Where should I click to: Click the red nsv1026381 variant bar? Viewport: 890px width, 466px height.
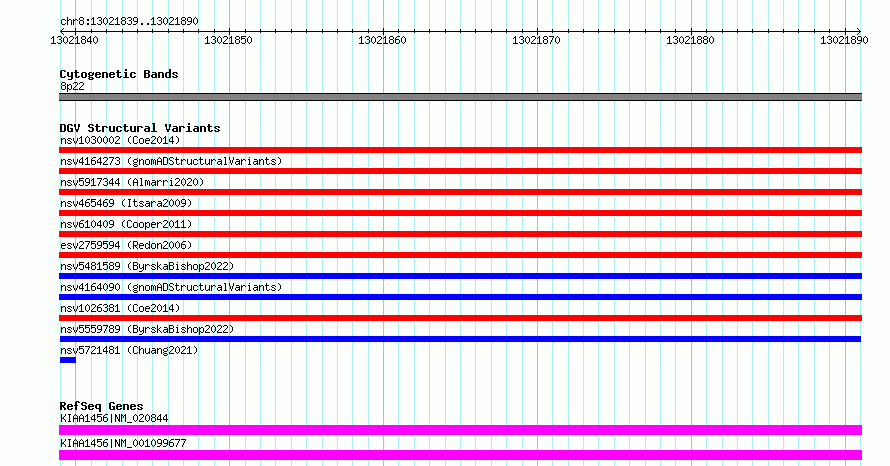[x=460, y=318]
